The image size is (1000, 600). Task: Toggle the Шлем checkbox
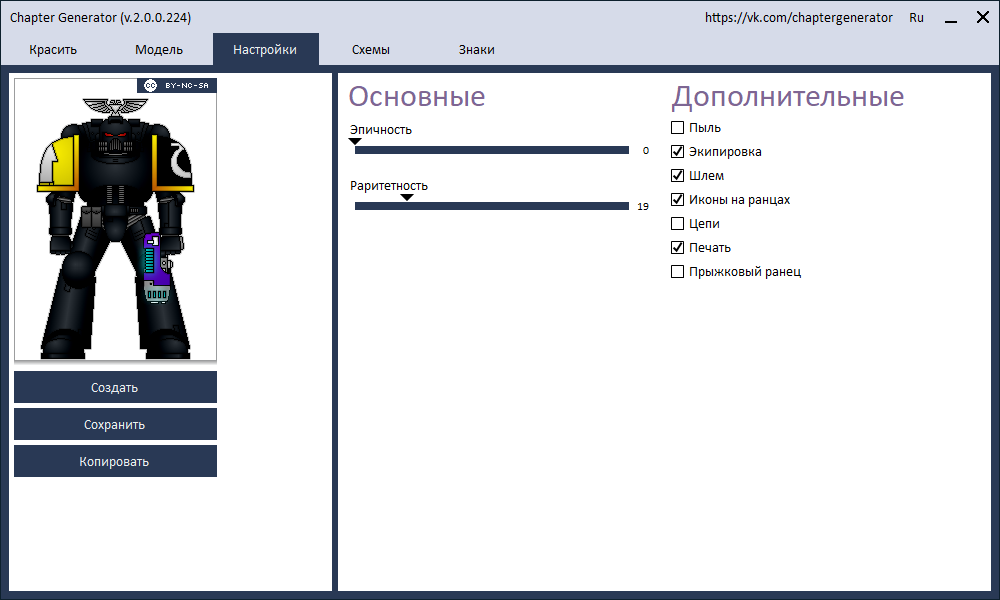click(677, 175)
